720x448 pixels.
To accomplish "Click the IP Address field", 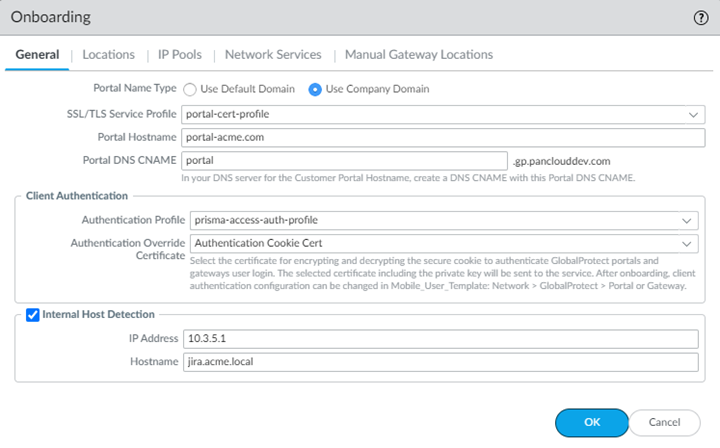I will (x=441, y=339).
